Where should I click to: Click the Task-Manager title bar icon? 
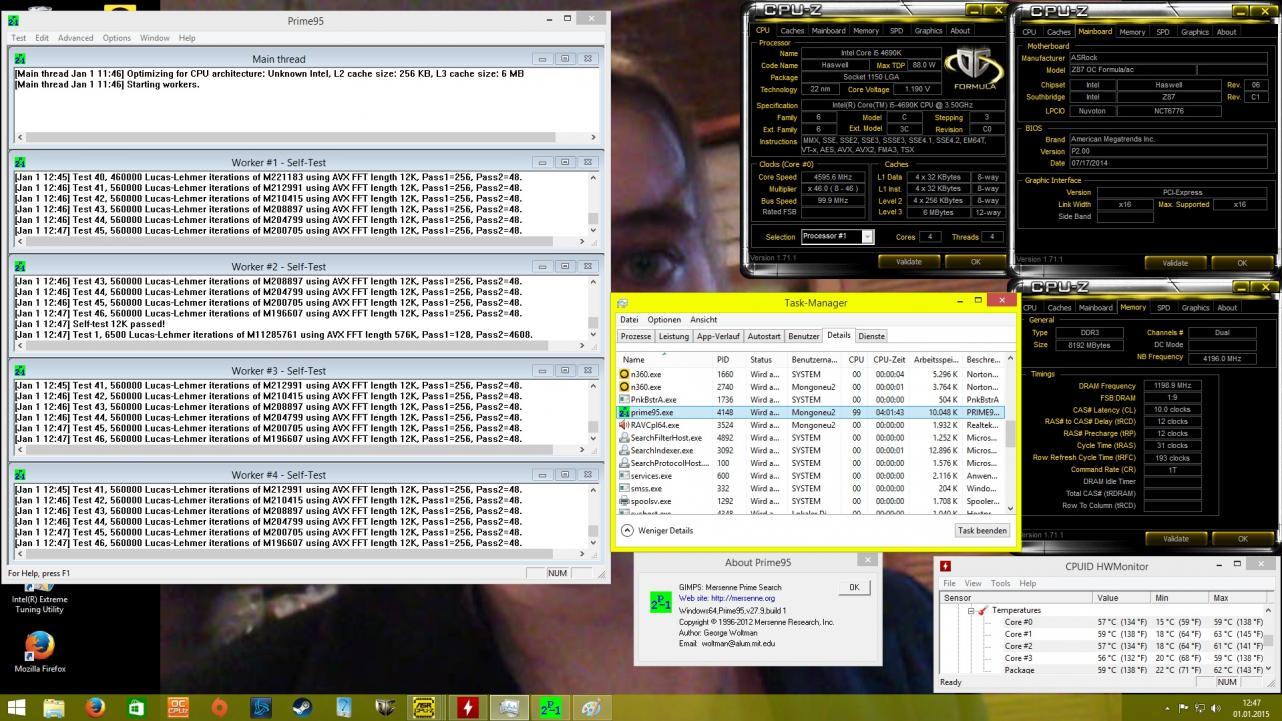[623, 303]
